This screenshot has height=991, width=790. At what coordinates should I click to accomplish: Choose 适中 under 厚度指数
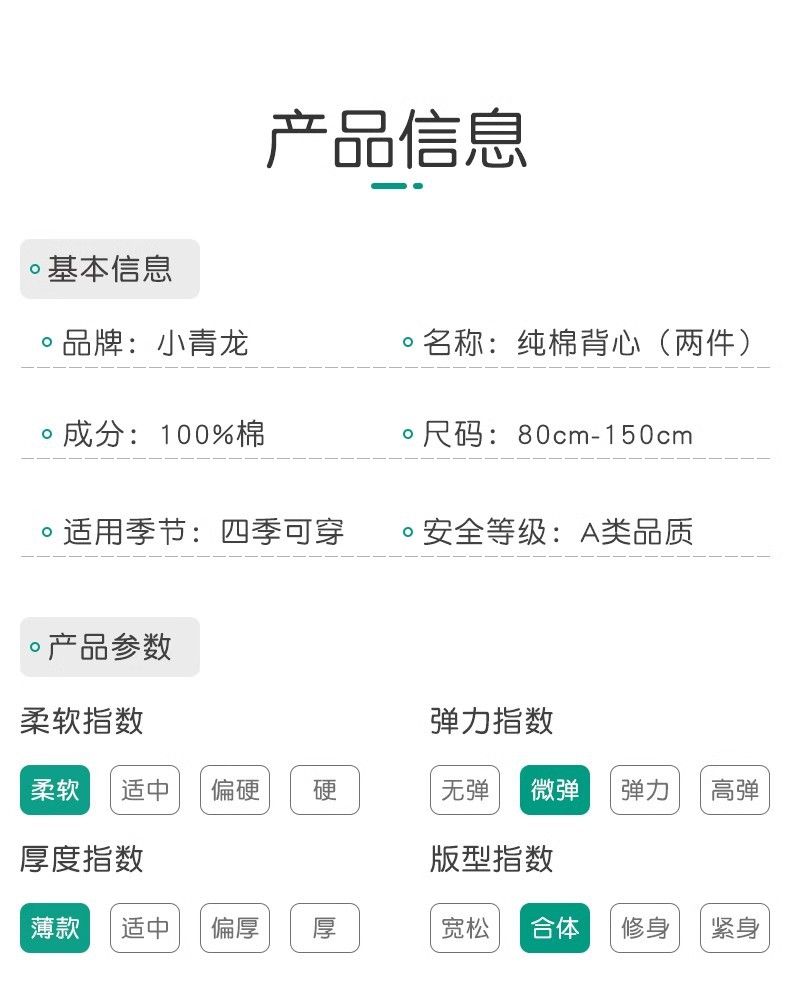[x=145, y=928]
